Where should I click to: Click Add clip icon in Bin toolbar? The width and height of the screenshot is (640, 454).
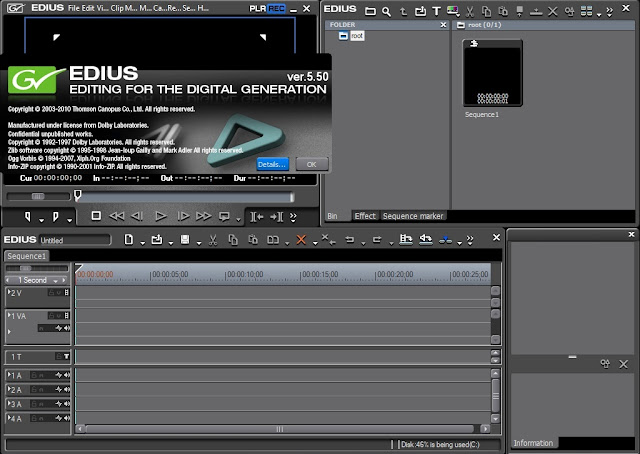[x=420, y=11]
